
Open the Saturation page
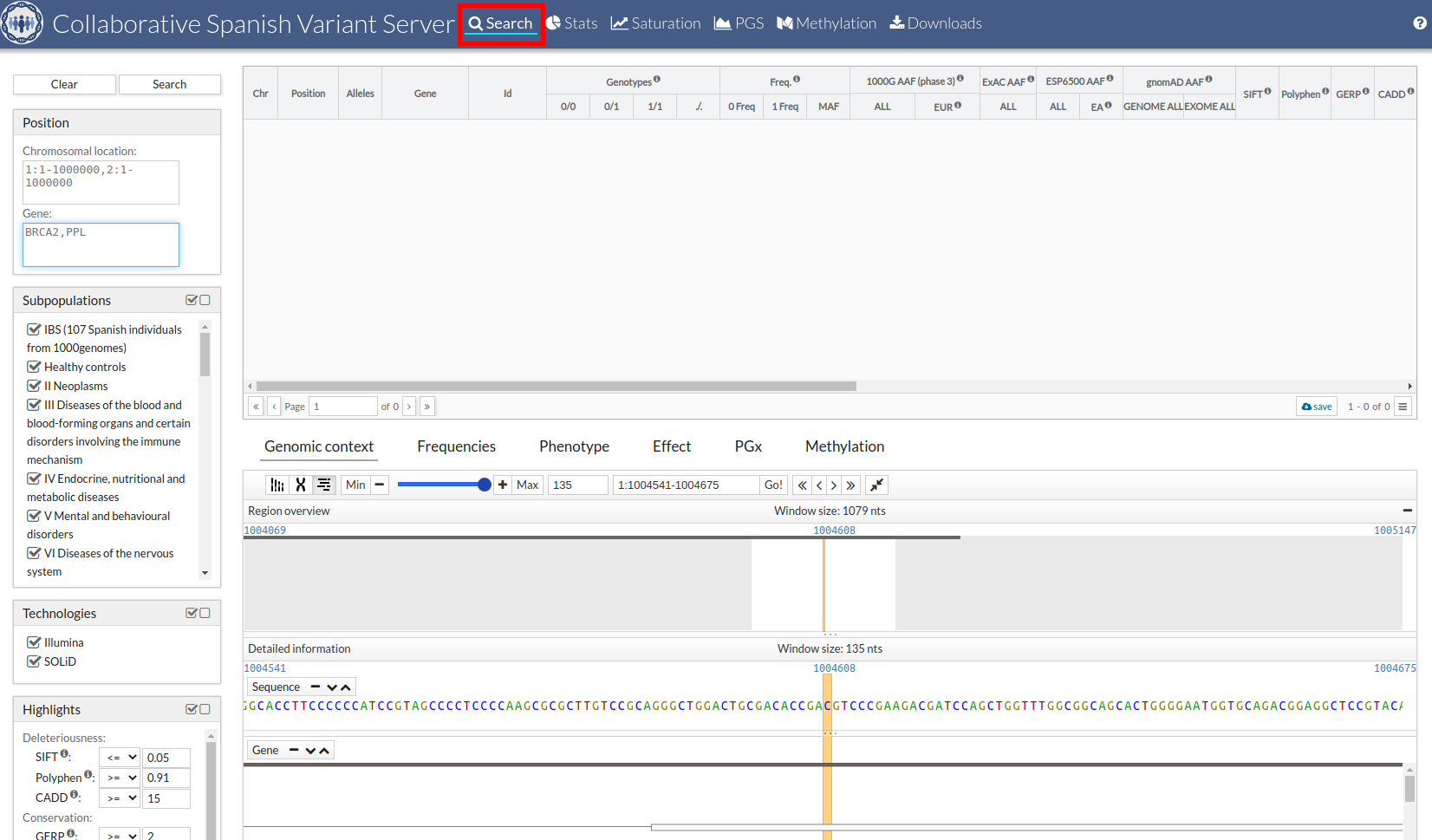point(656,23)
